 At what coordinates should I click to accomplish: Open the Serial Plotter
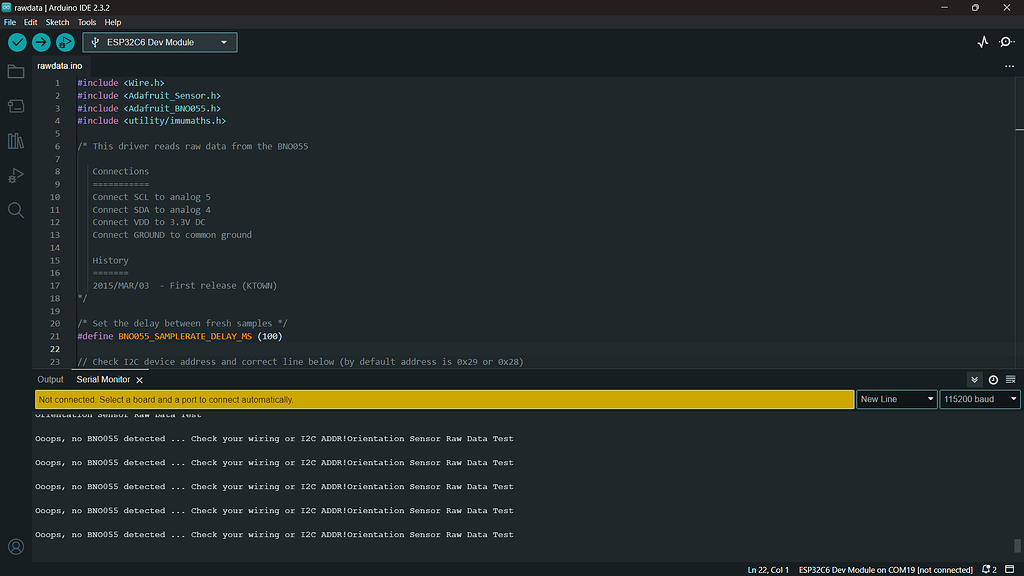(x=983, y=42)
